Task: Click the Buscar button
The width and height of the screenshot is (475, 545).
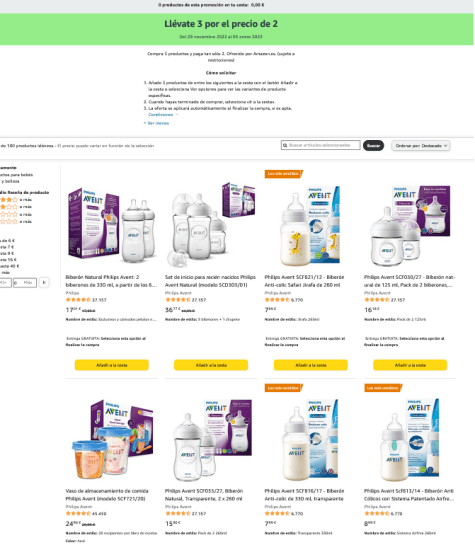Action: (374, 146)
